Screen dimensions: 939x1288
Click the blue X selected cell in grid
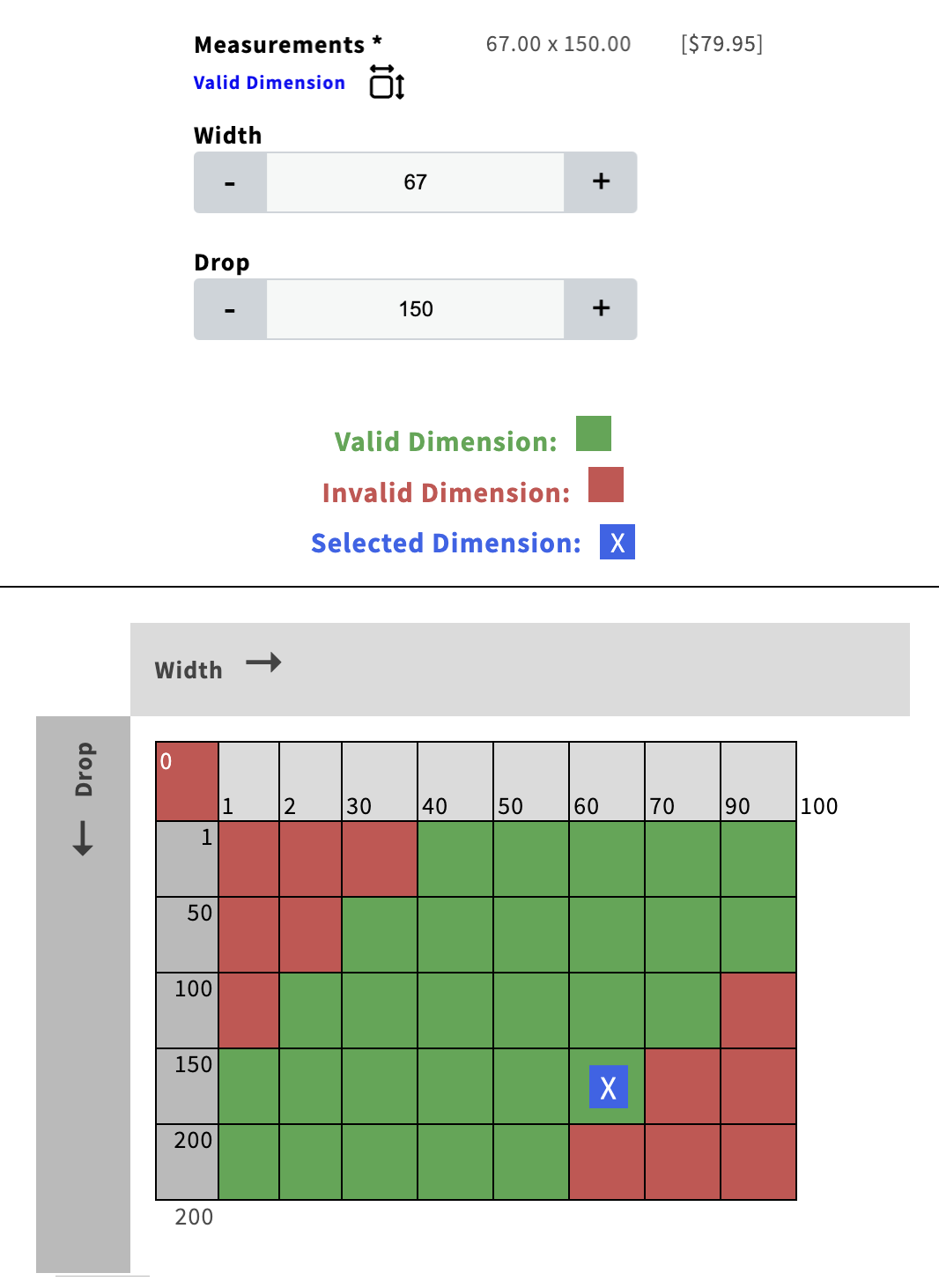[x=609, y=1087]
